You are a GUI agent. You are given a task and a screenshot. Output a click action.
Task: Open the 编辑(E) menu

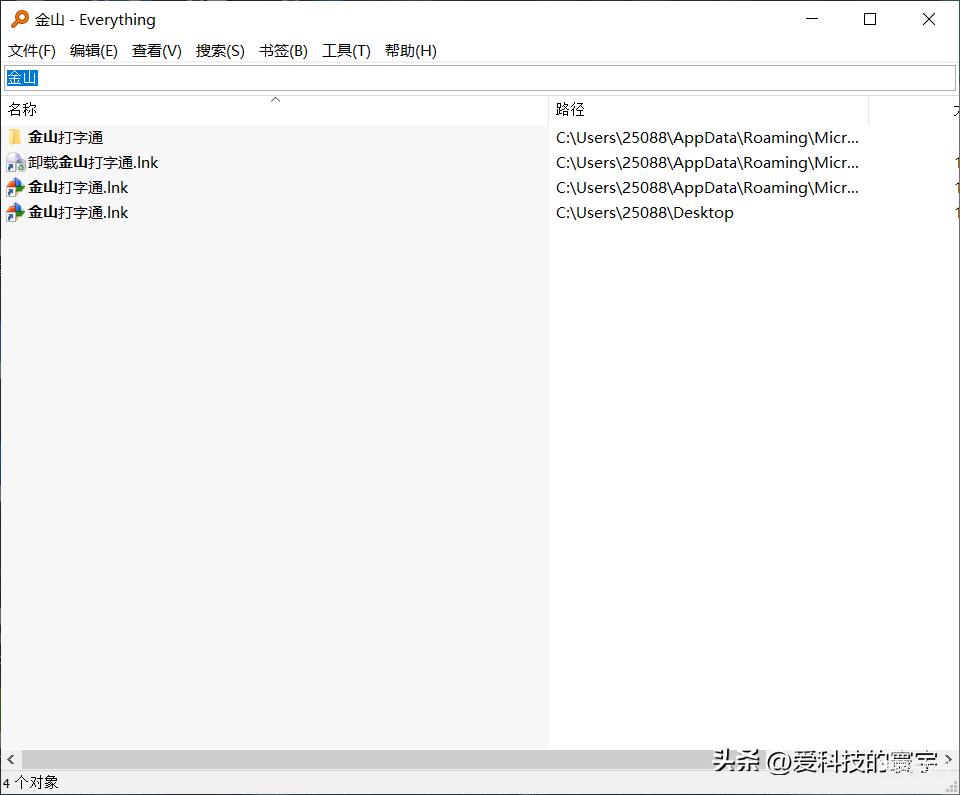94,51
